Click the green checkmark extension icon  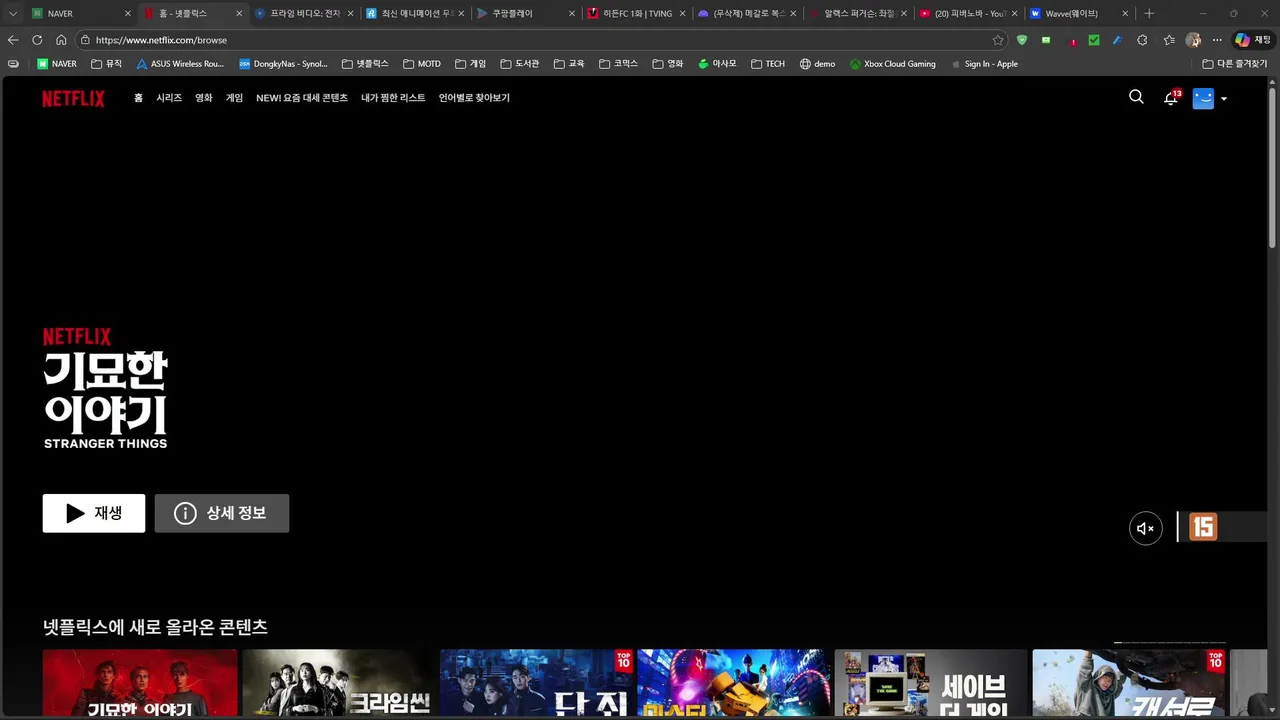coord(1094,40)
